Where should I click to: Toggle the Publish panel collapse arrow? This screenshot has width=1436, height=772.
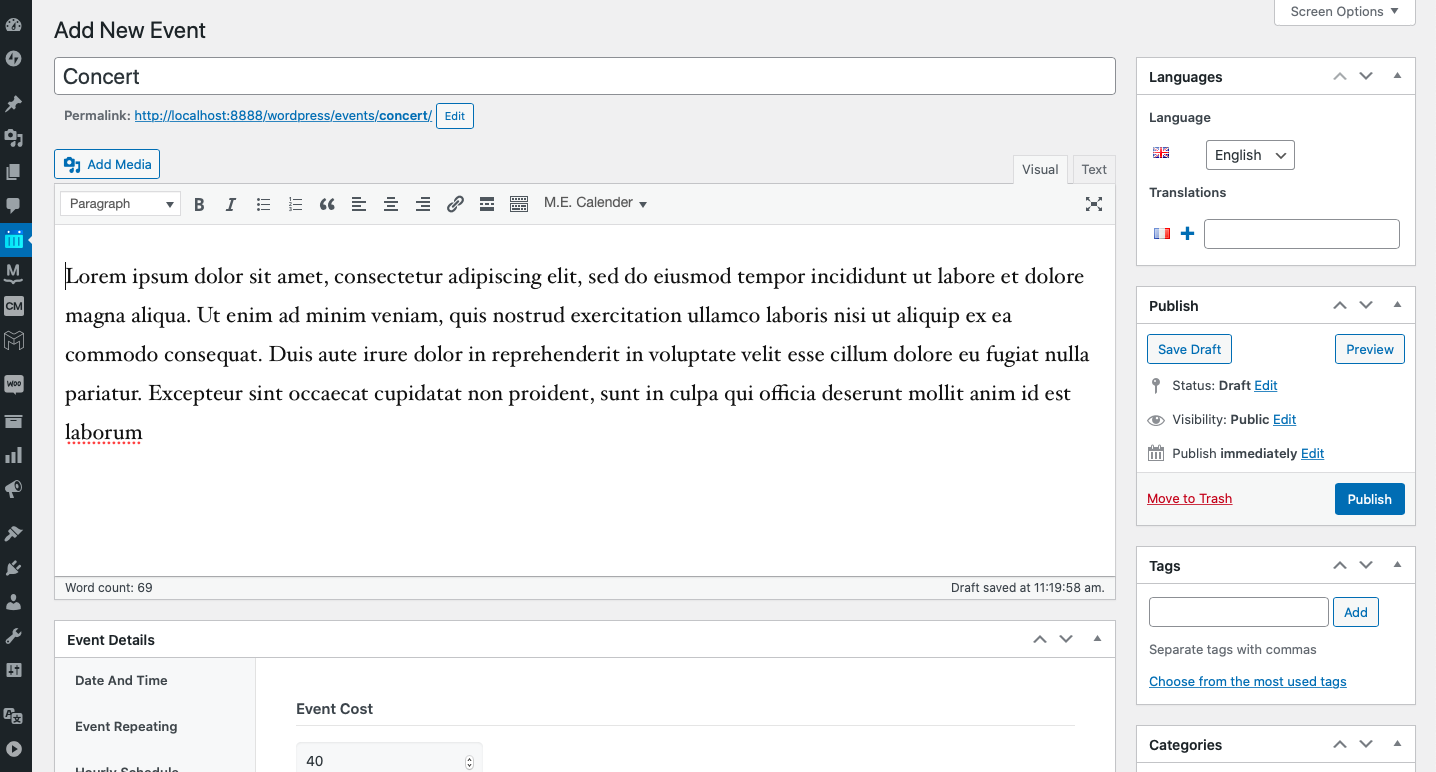pos(1397,306)
